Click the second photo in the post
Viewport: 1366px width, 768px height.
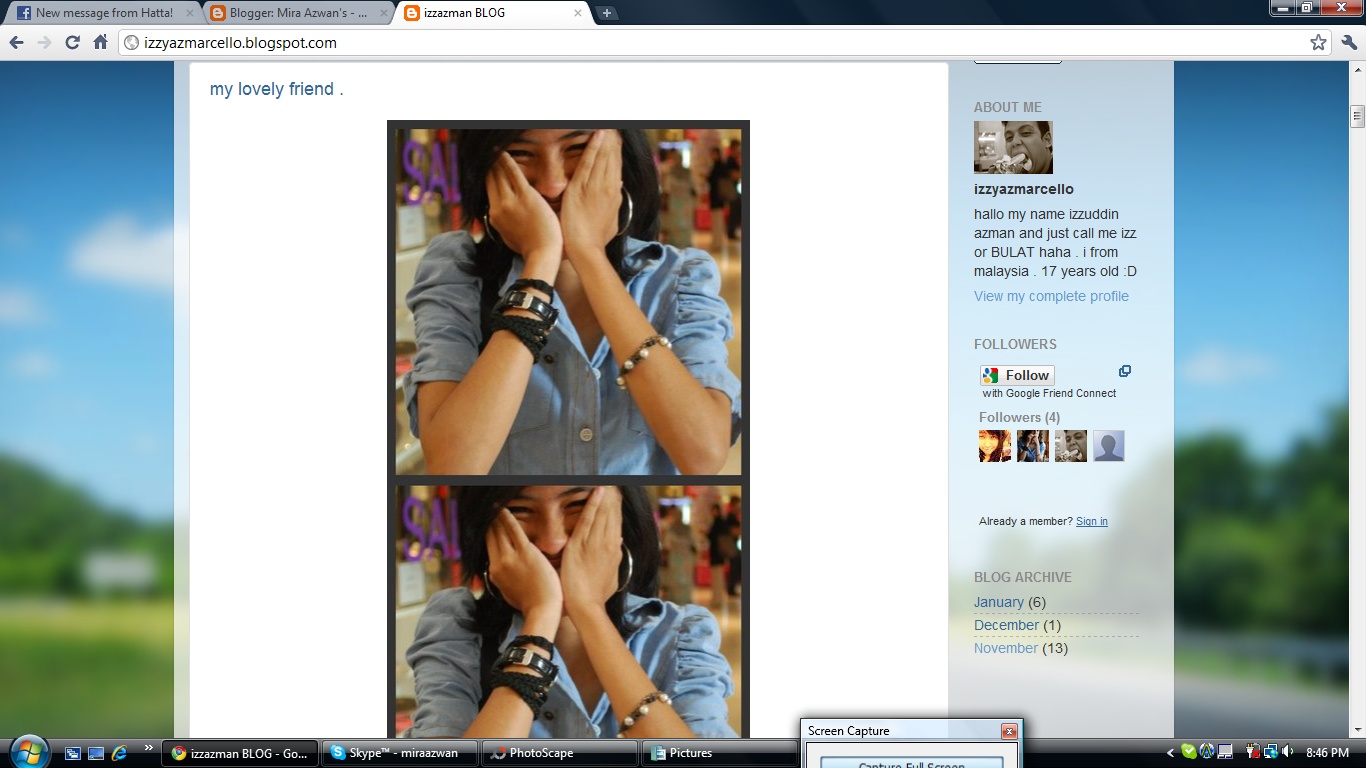pos(568,612)
